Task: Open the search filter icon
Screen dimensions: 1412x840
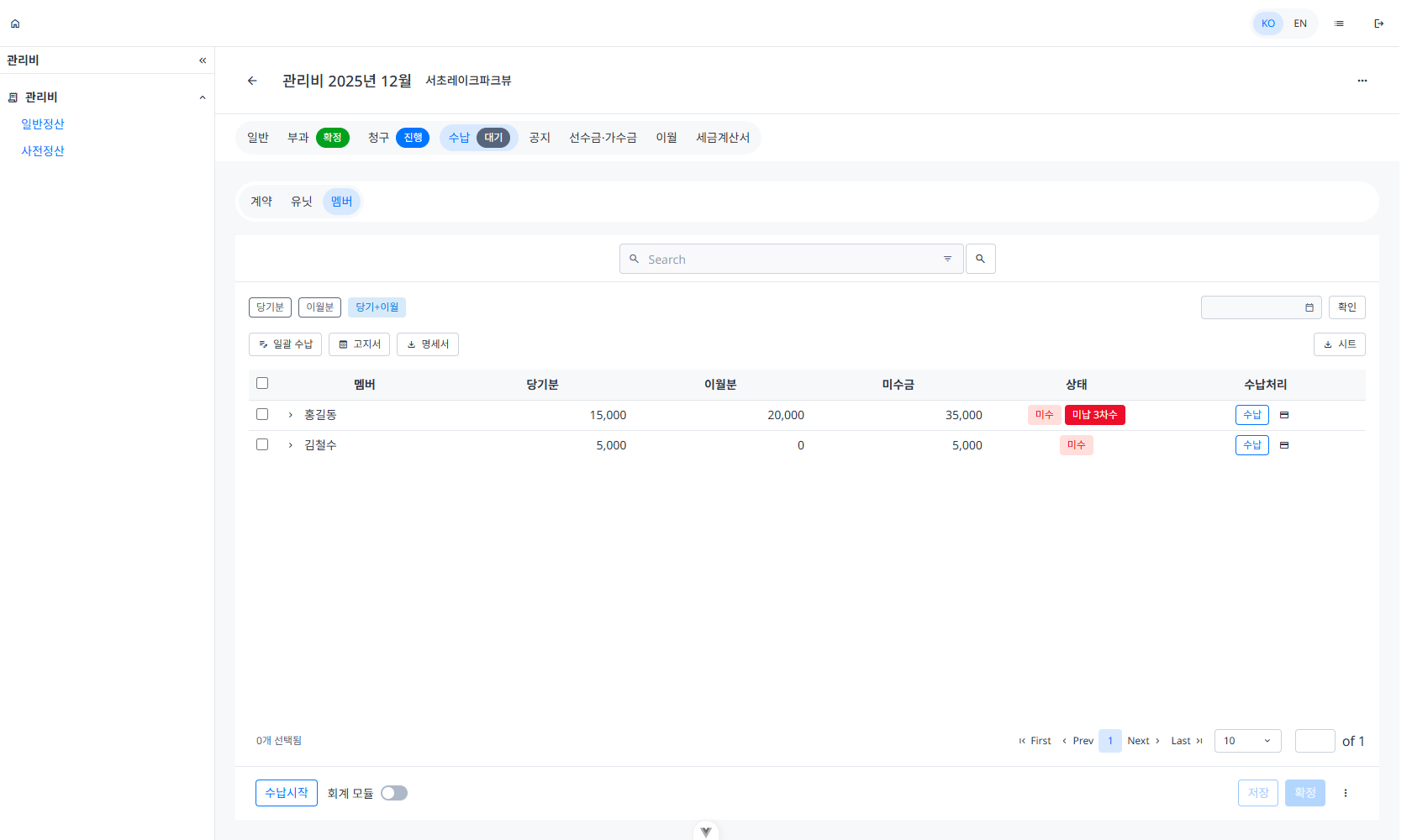Action: pos(947,259)
